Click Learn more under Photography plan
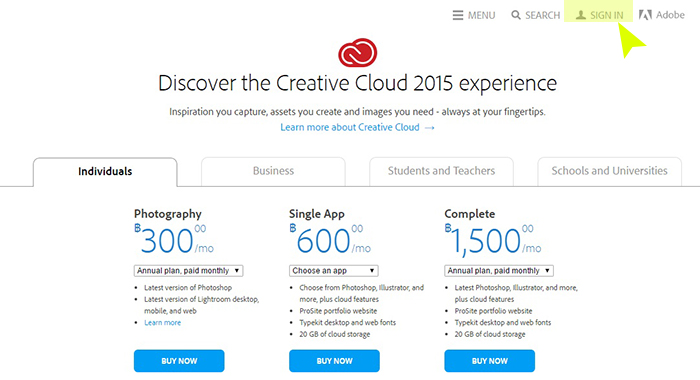 (162, 322)
